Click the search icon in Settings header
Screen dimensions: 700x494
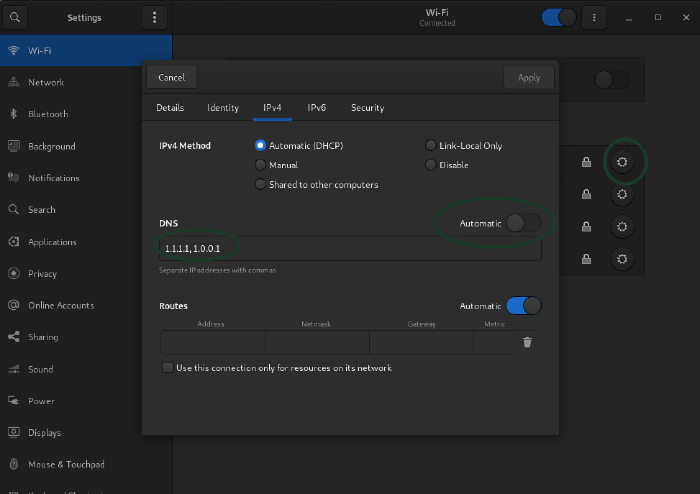tap(17, 17)
